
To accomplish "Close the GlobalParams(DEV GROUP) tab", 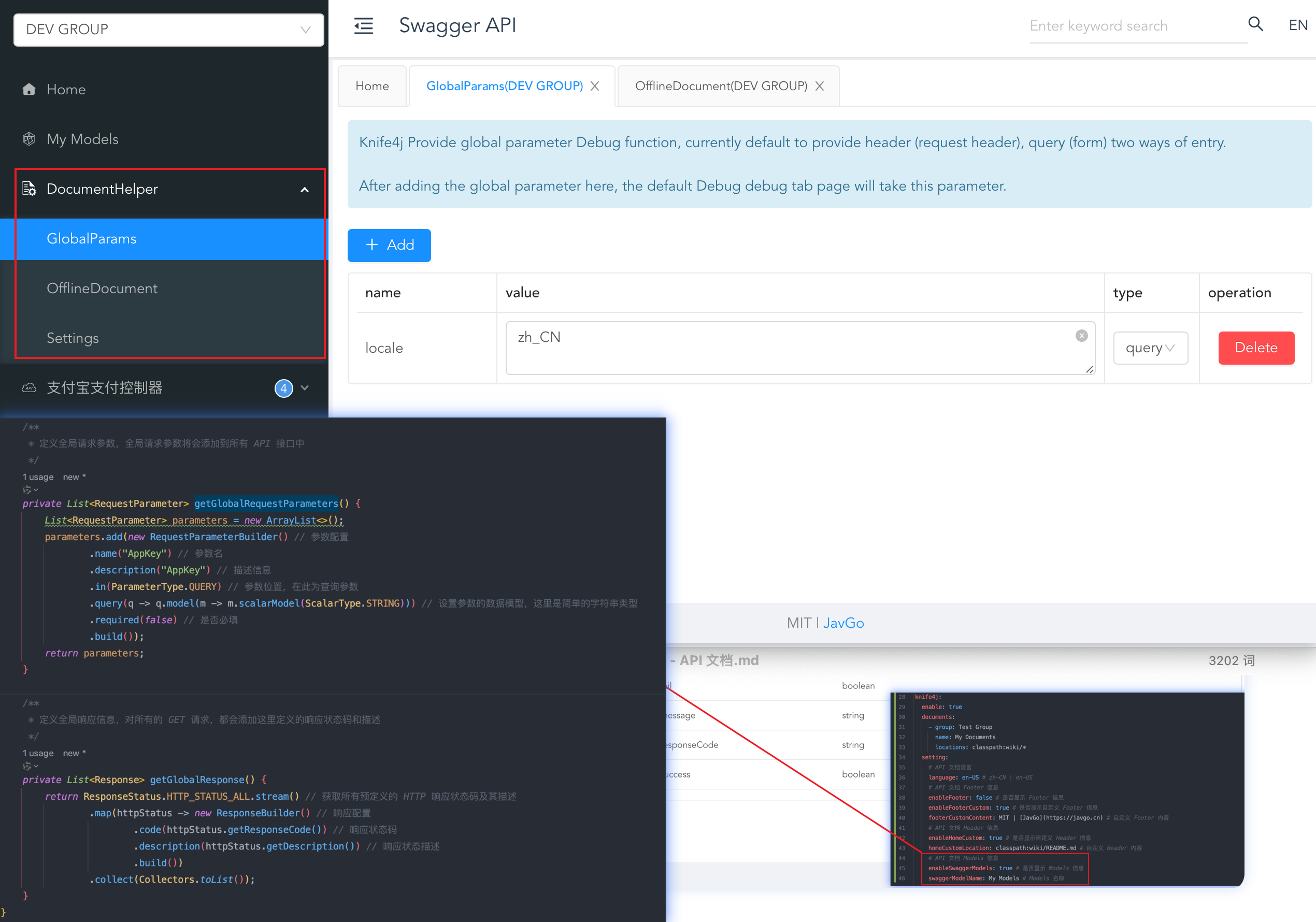I will coord(595,85).
